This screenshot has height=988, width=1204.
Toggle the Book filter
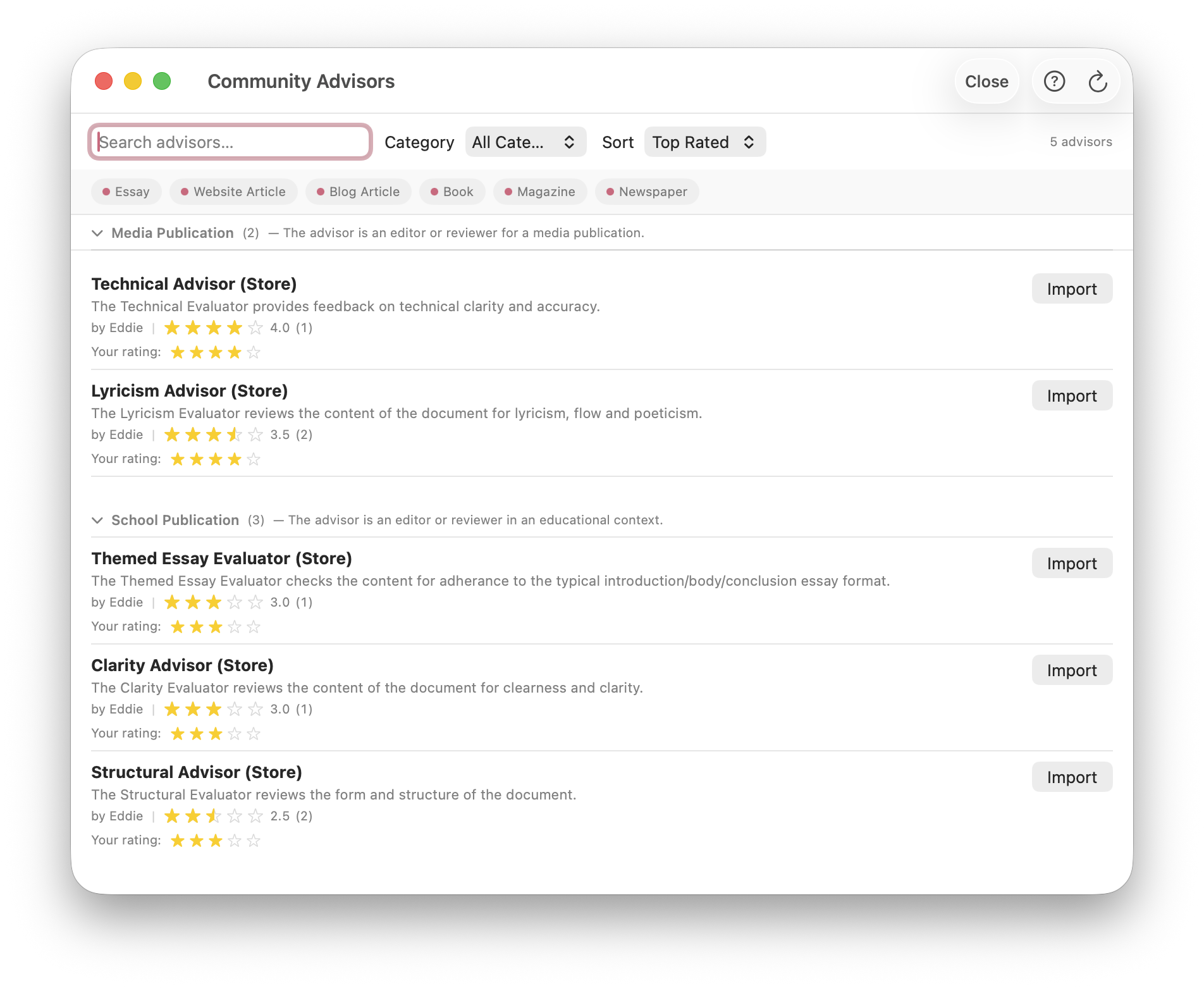coord(451,192)
